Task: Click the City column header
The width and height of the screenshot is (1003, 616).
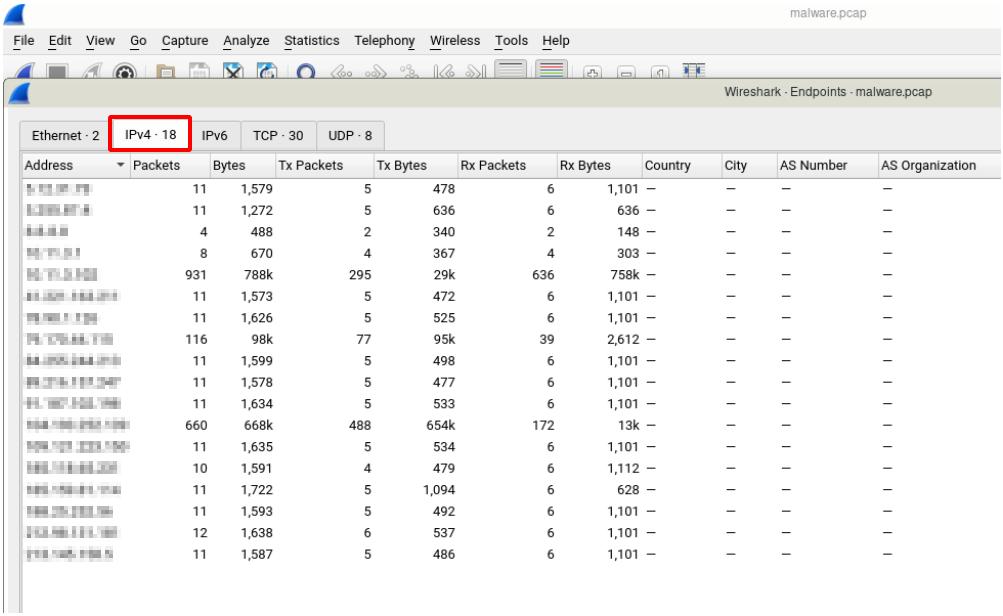Action: [749, 165]
